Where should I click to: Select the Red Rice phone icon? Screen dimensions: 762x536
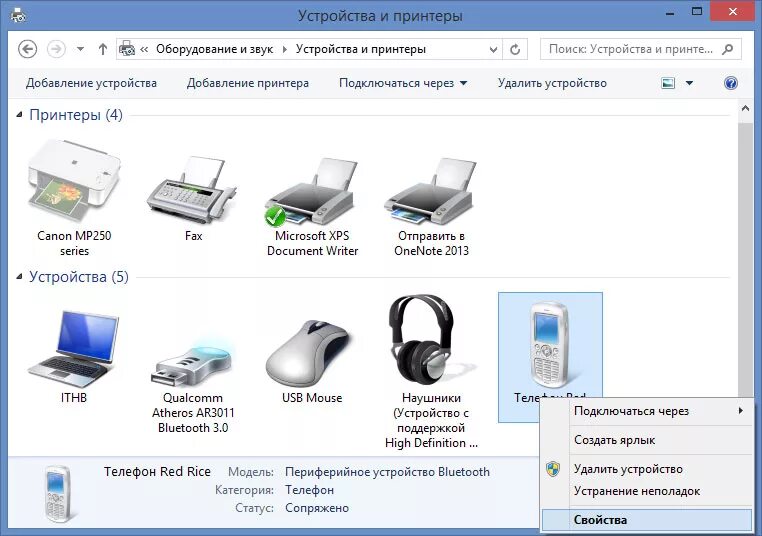point(549,345)
